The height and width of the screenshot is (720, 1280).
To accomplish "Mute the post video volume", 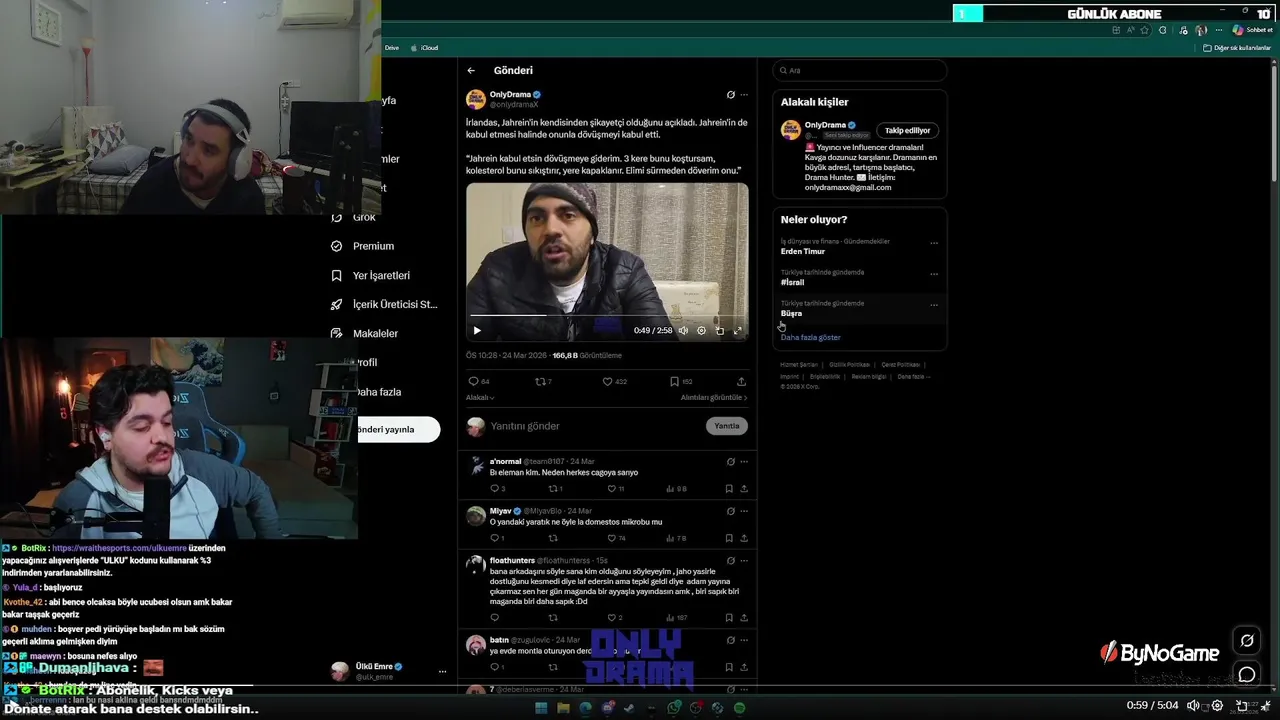I will pos(683,330).
